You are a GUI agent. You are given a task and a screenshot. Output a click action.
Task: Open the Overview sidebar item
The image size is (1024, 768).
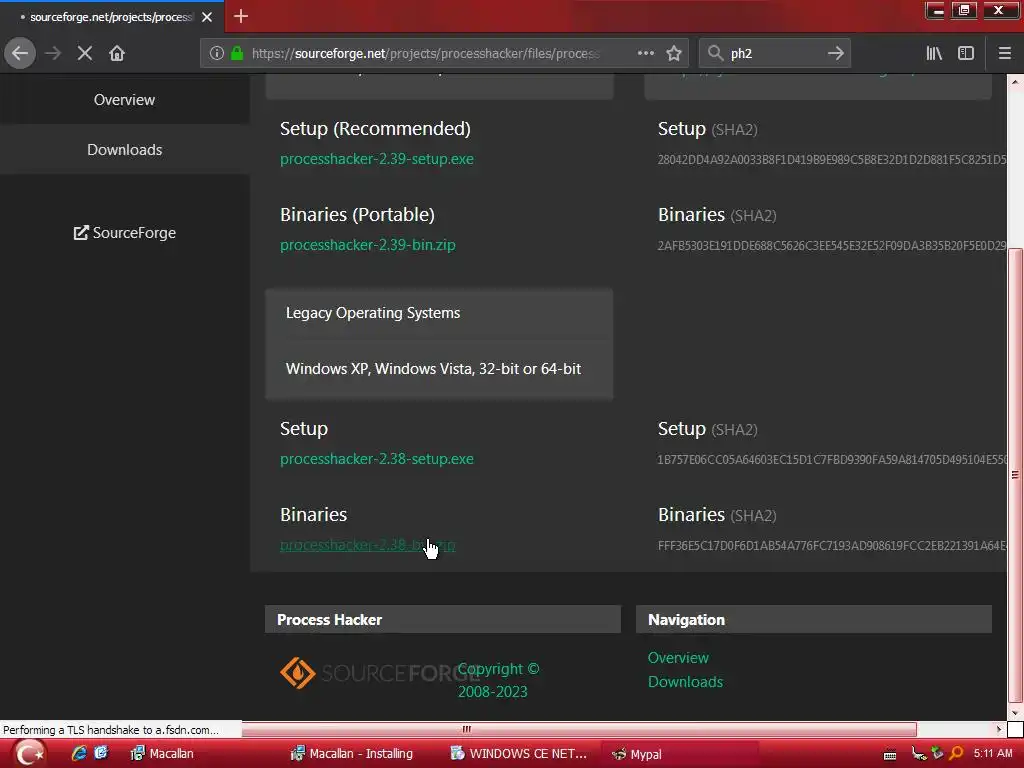tap(124, 100)
